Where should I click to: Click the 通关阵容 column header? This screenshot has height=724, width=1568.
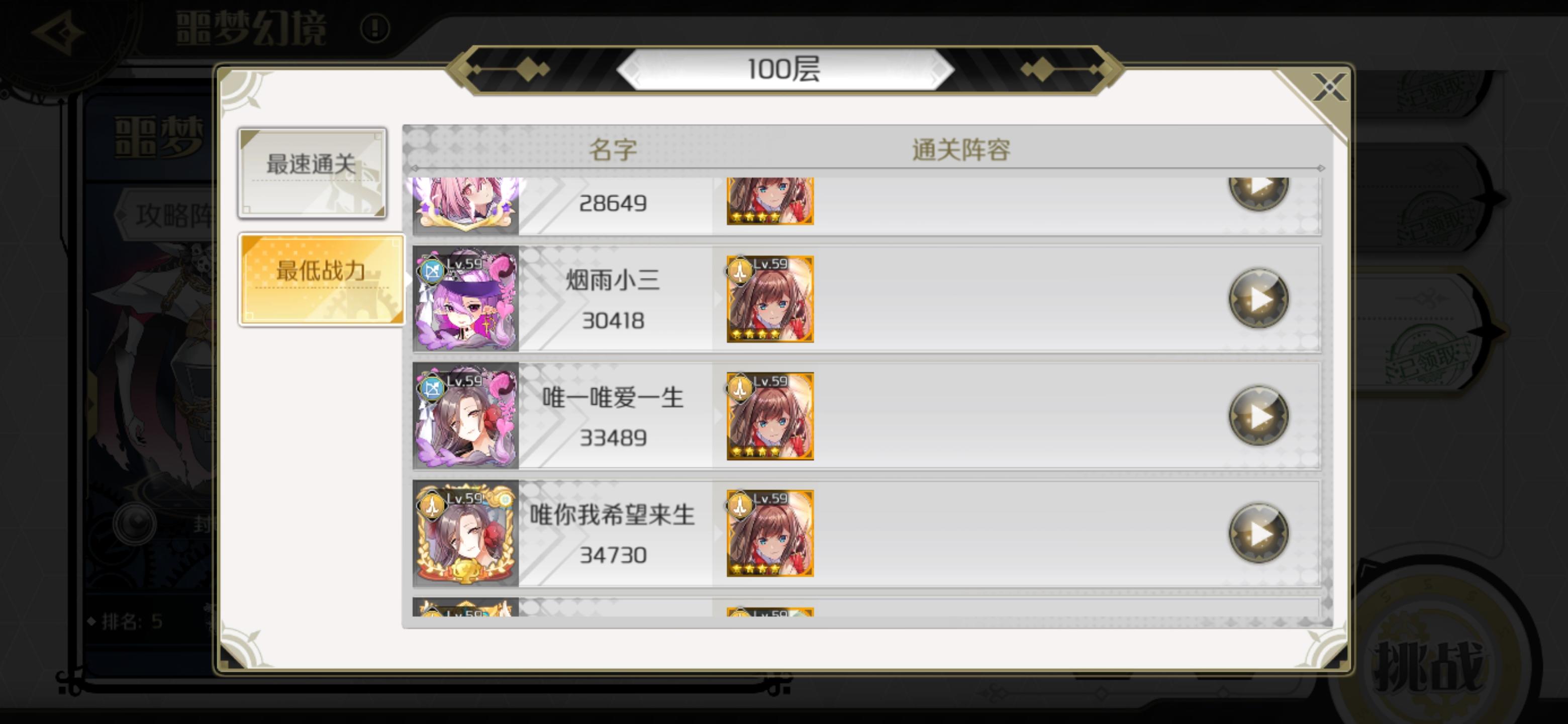pyautogui.click(x=961, y=150)
